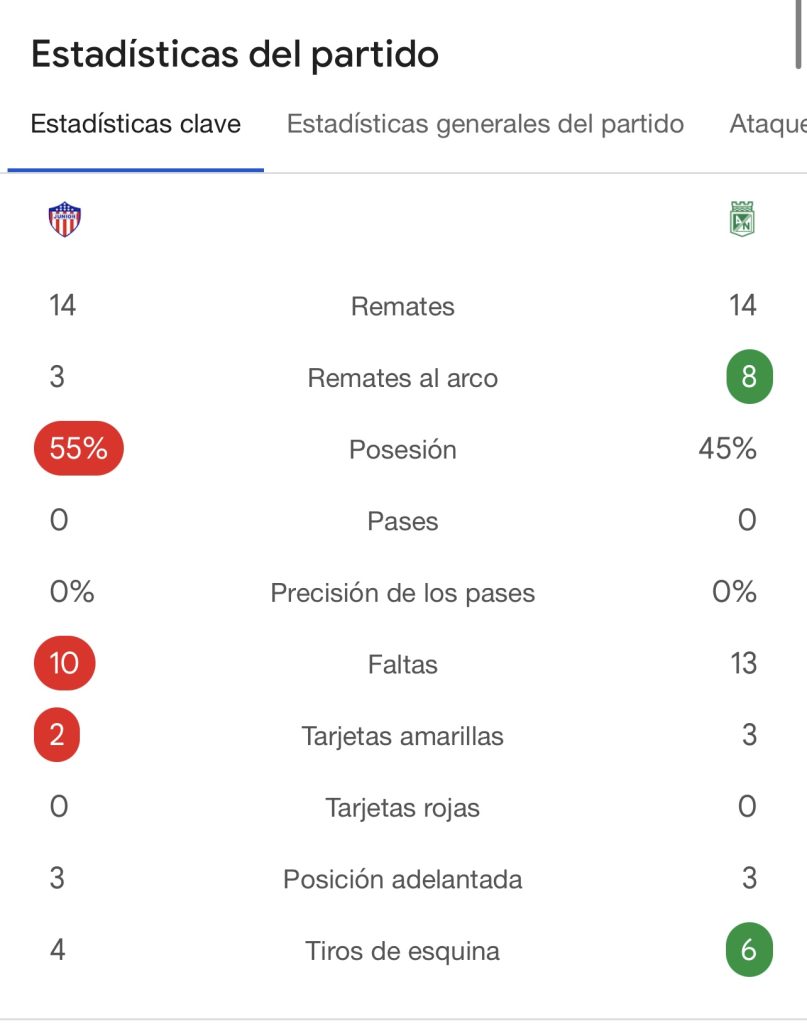This screenshot has height=1024, width=807.
Task: Select the Posición adelantada label
Action: pyautogui.click(x=403, y=880)
